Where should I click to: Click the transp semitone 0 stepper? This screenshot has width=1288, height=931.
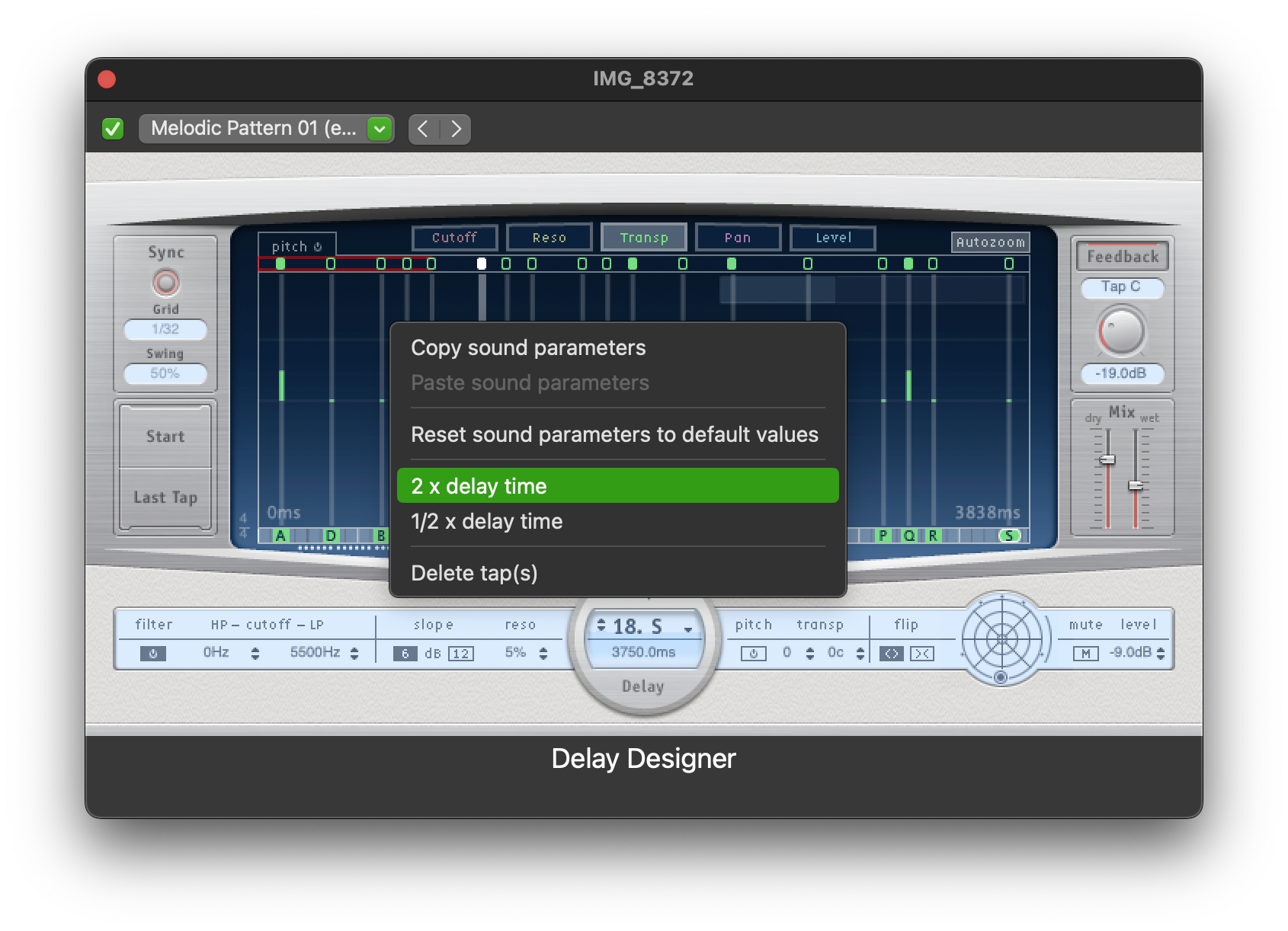click(810, 653)
